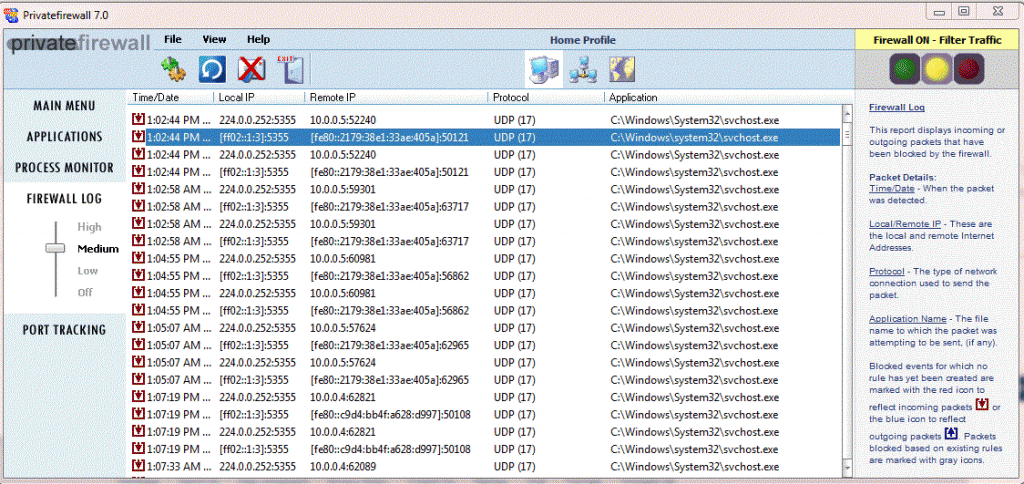Viewport: 1024px width, 484px height.
Task: Click blocked-packet icon on the 1:07:33 AM row
Action: (x=138, y=466)
